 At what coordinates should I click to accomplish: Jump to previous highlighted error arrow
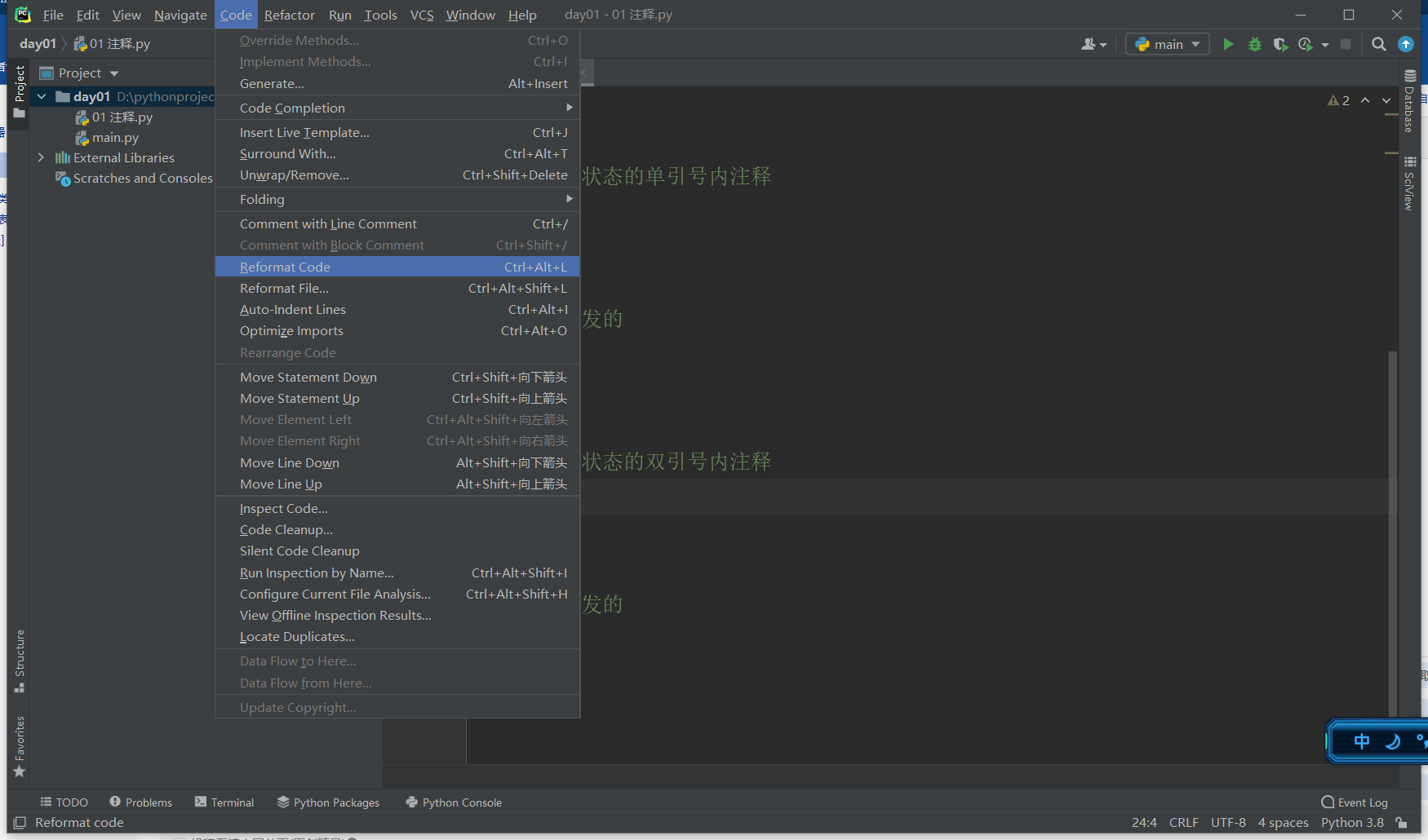tap(1365, 100)
